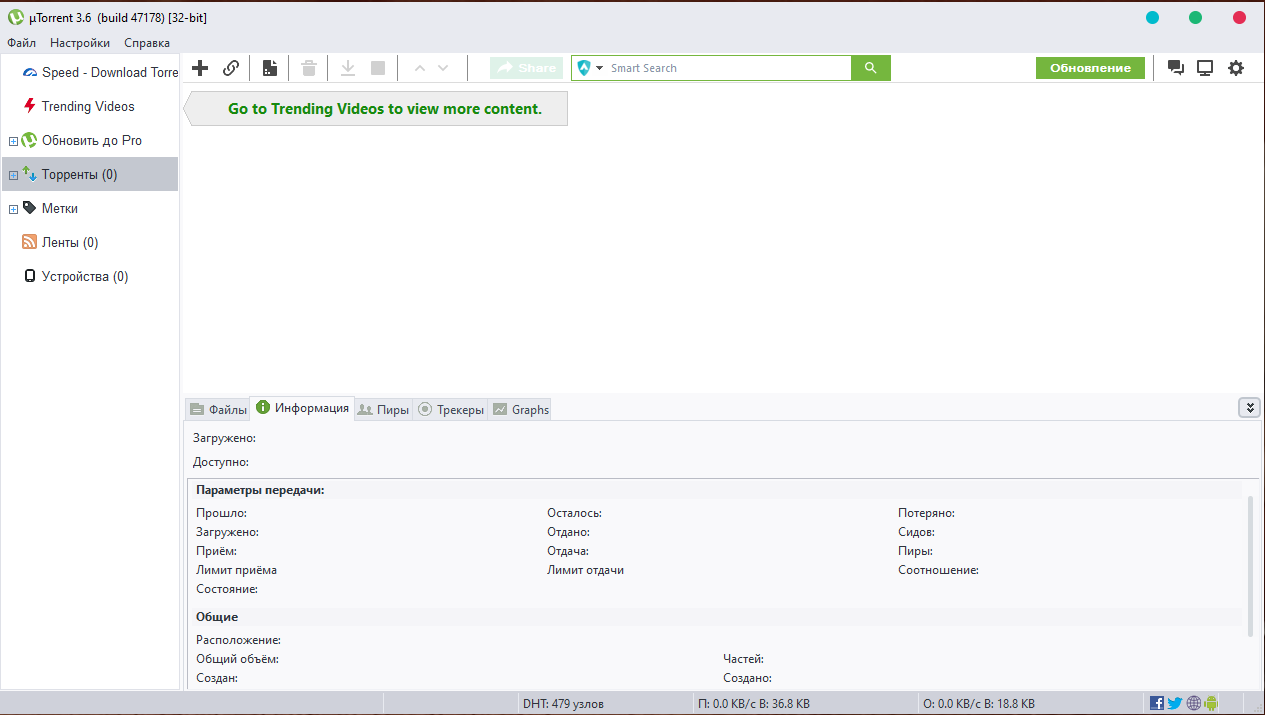The width and height of the screenshot is (1265, 715).
Task: Click the Go to Trending Videos banner
Action: (384, 109)
